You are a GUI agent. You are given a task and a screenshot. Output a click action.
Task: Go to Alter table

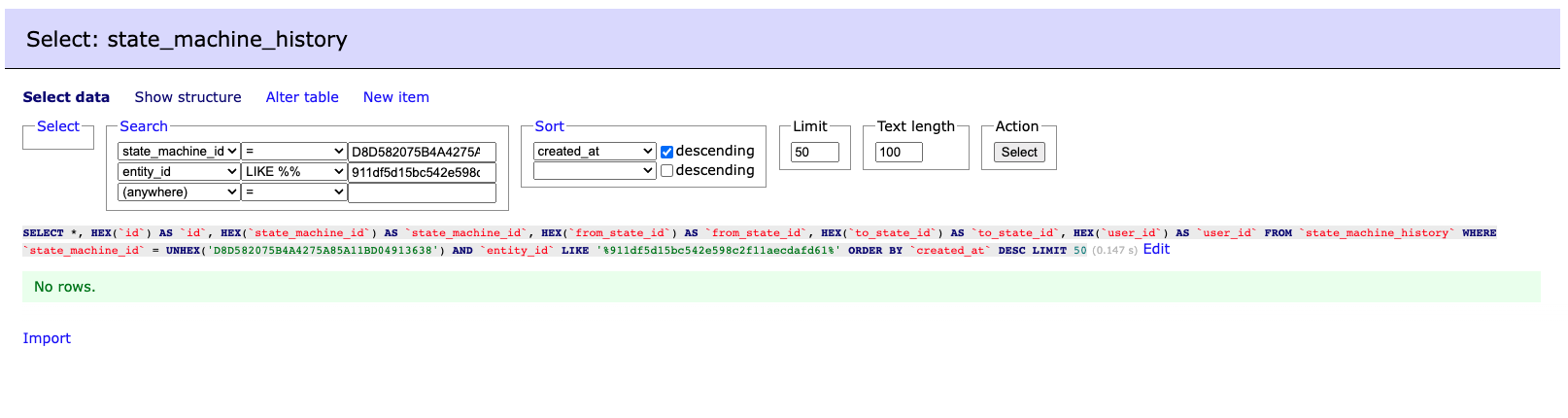[302, 97]
